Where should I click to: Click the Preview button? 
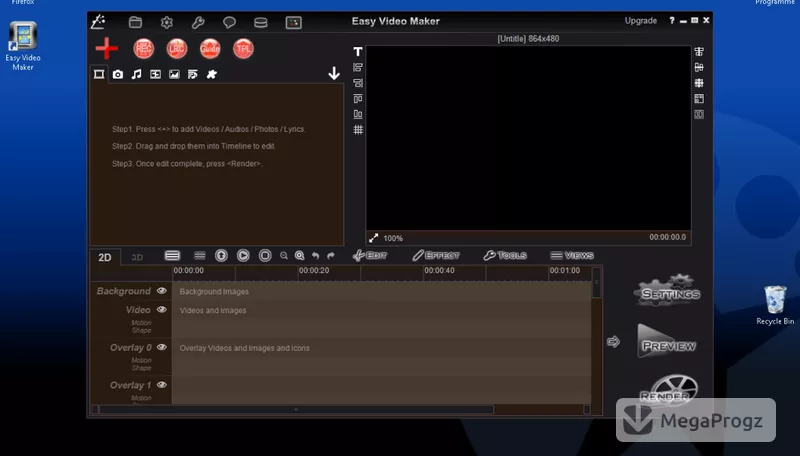pyautogui.click(x=667, y=342)
